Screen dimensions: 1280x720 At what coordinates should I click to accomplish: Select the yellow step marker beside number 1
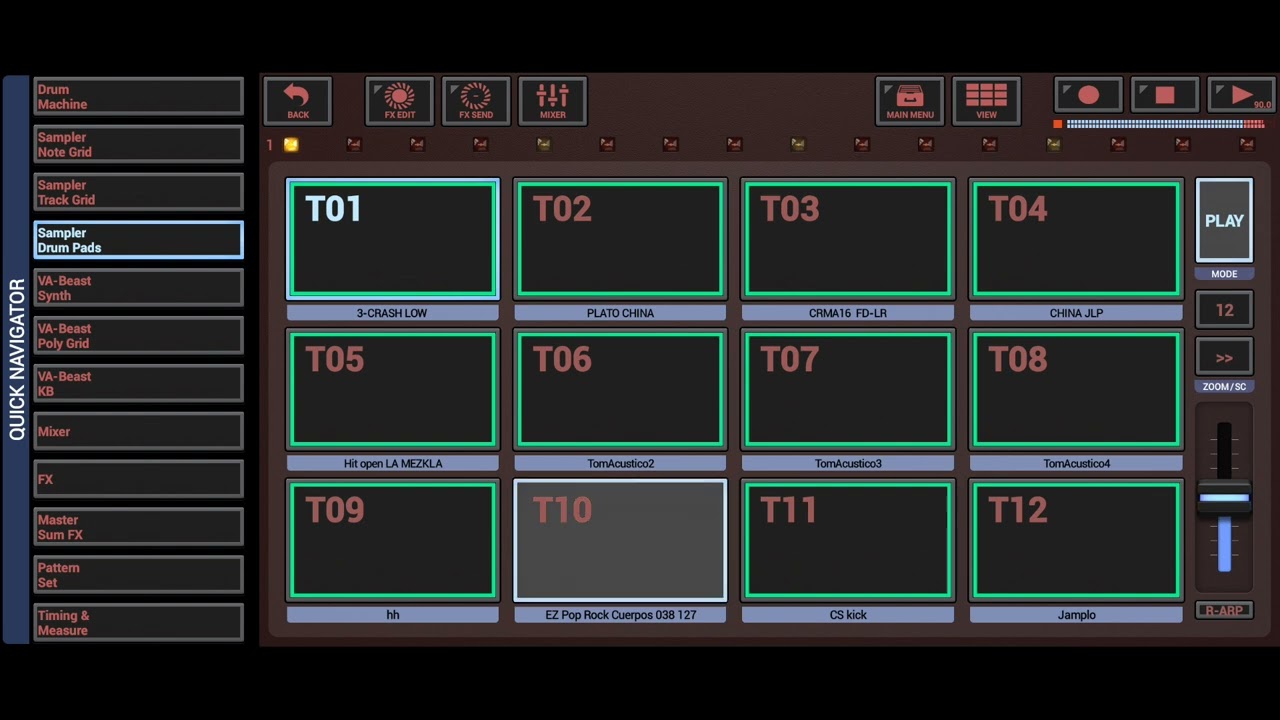[291, 145]
